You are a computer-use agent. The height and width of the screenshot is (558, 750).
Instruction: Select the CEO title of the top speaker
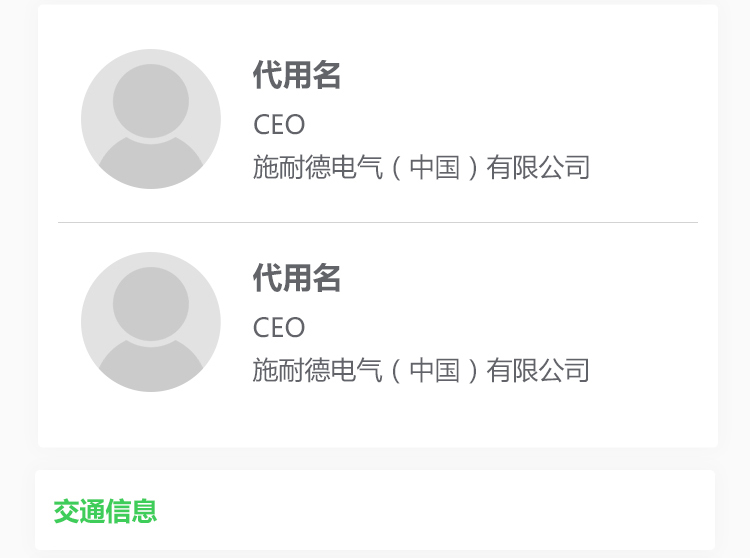tap(279, 125)
